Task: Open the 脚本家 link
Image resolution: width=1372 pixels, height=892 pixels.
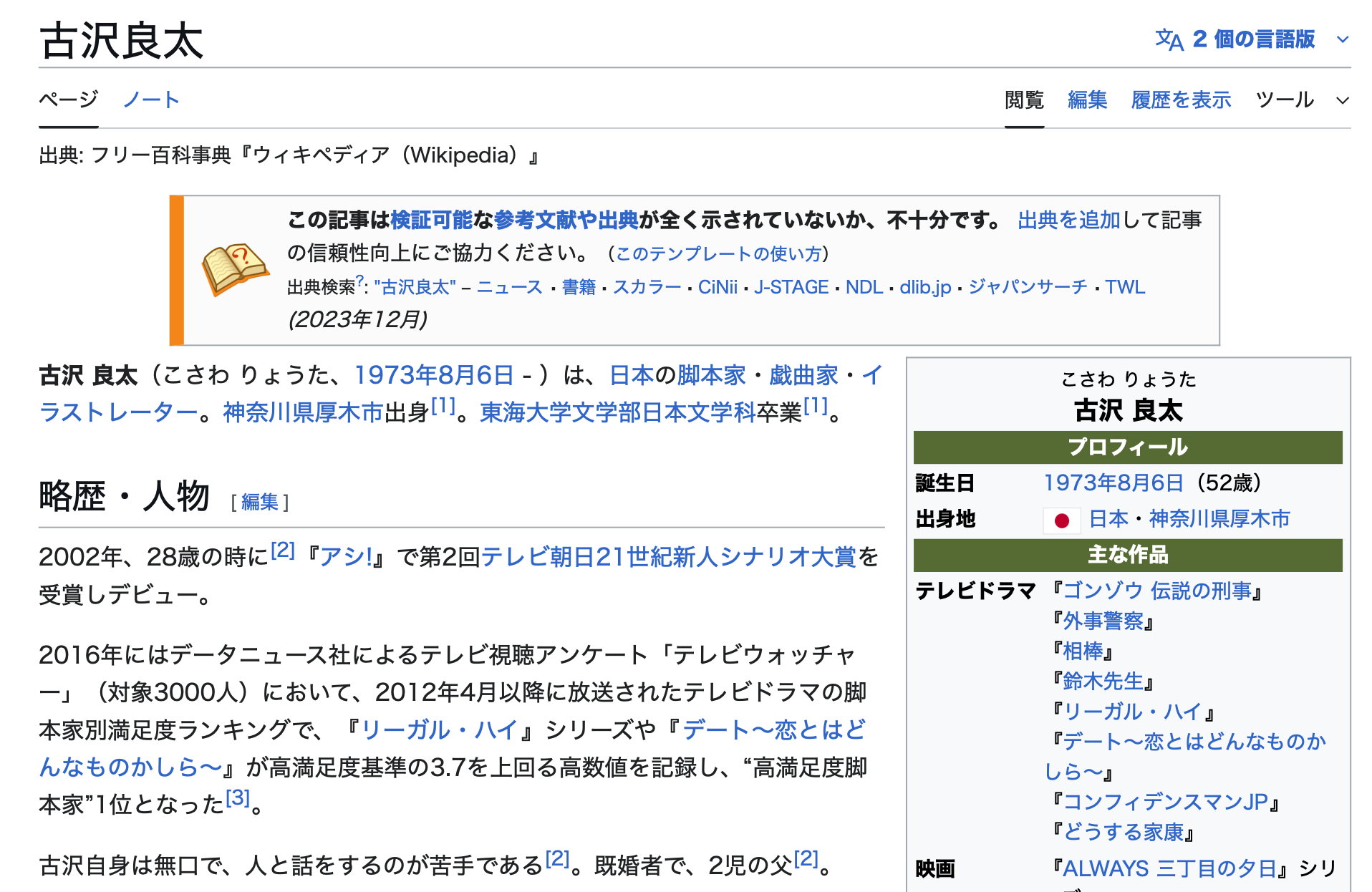Action: click(x=711, y=375)
